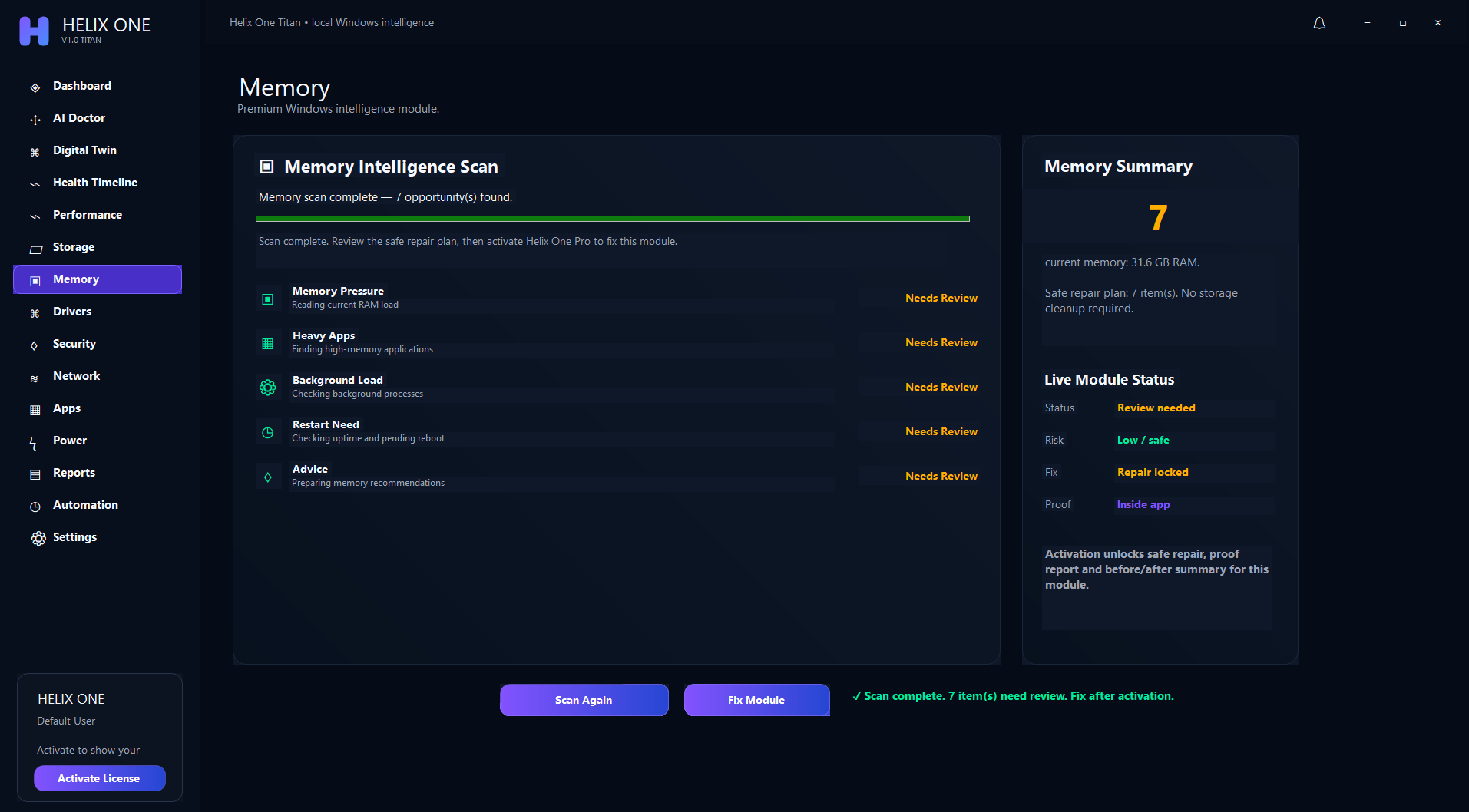Click the Memory Pressure row icon
1469x812 pixels.
pyautogui.click(x=267, y=299)
